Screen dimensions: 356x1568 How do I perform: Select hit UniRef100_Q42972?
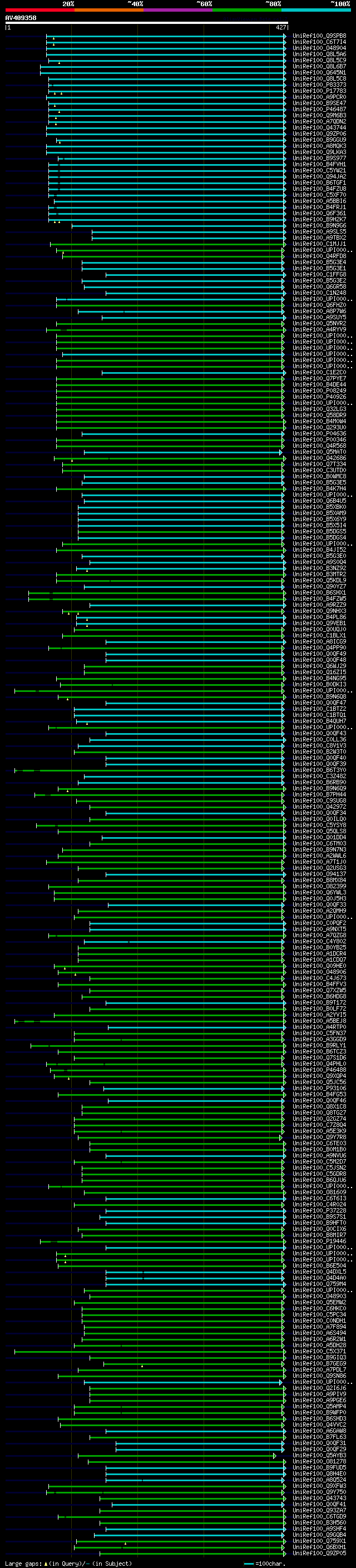pos(319,807)
